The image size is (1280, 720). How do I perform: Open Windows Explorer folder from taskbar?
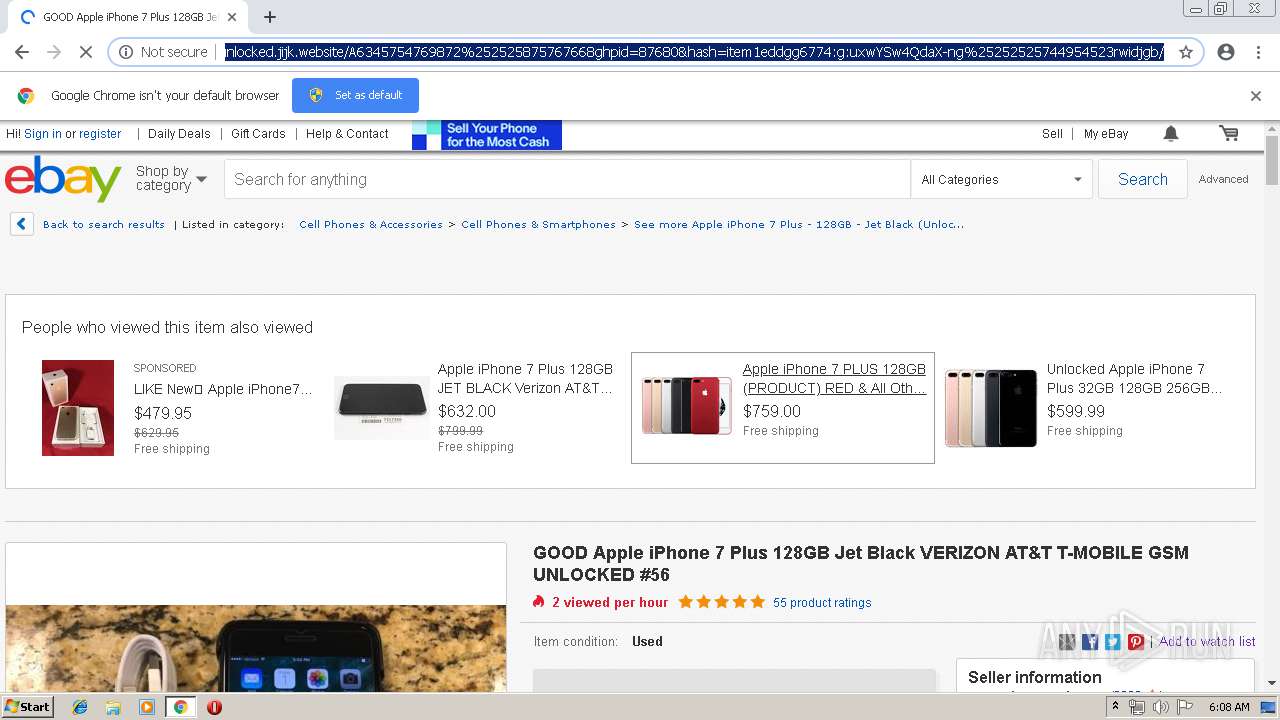coord(113,707)
